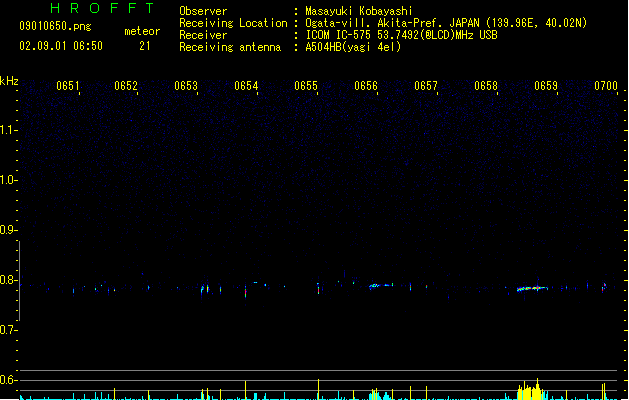Click the 'Receiving Location' label
The width and height of the screenshot is (629, 400).
pos(233,23)
